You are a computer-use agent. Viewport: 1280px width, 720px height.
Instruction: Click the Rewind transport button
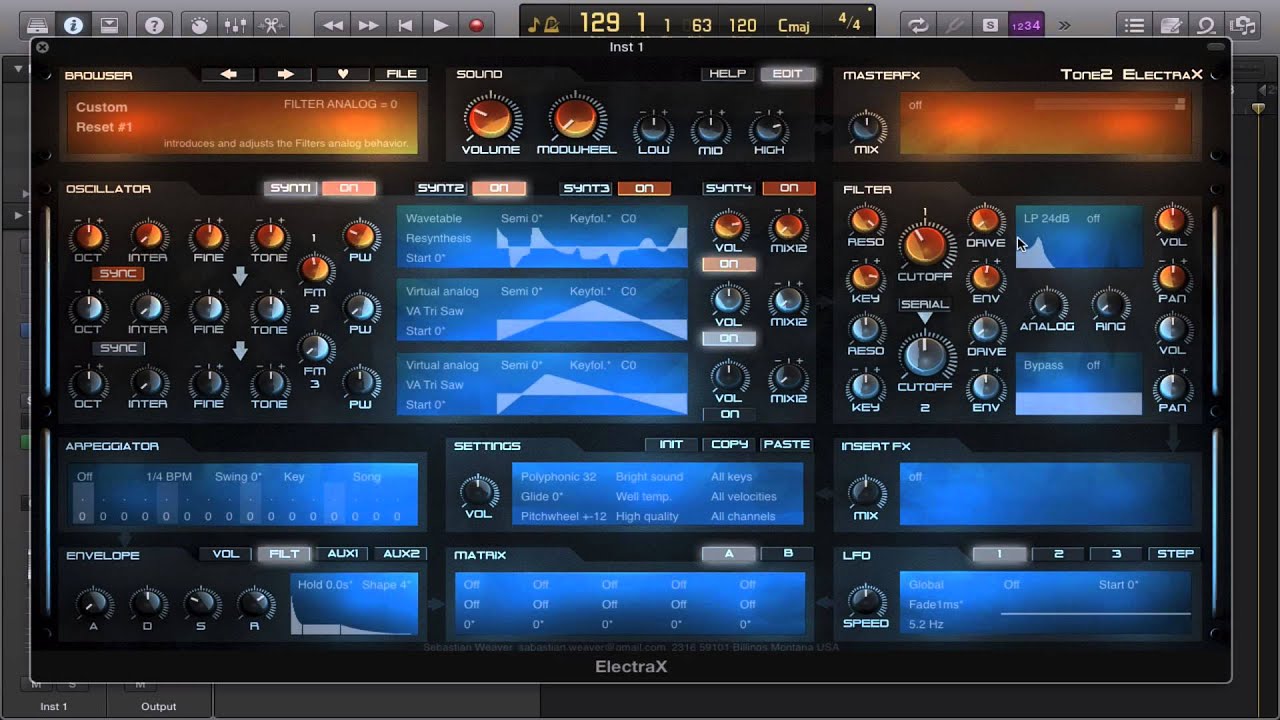[x=333, y=25]
